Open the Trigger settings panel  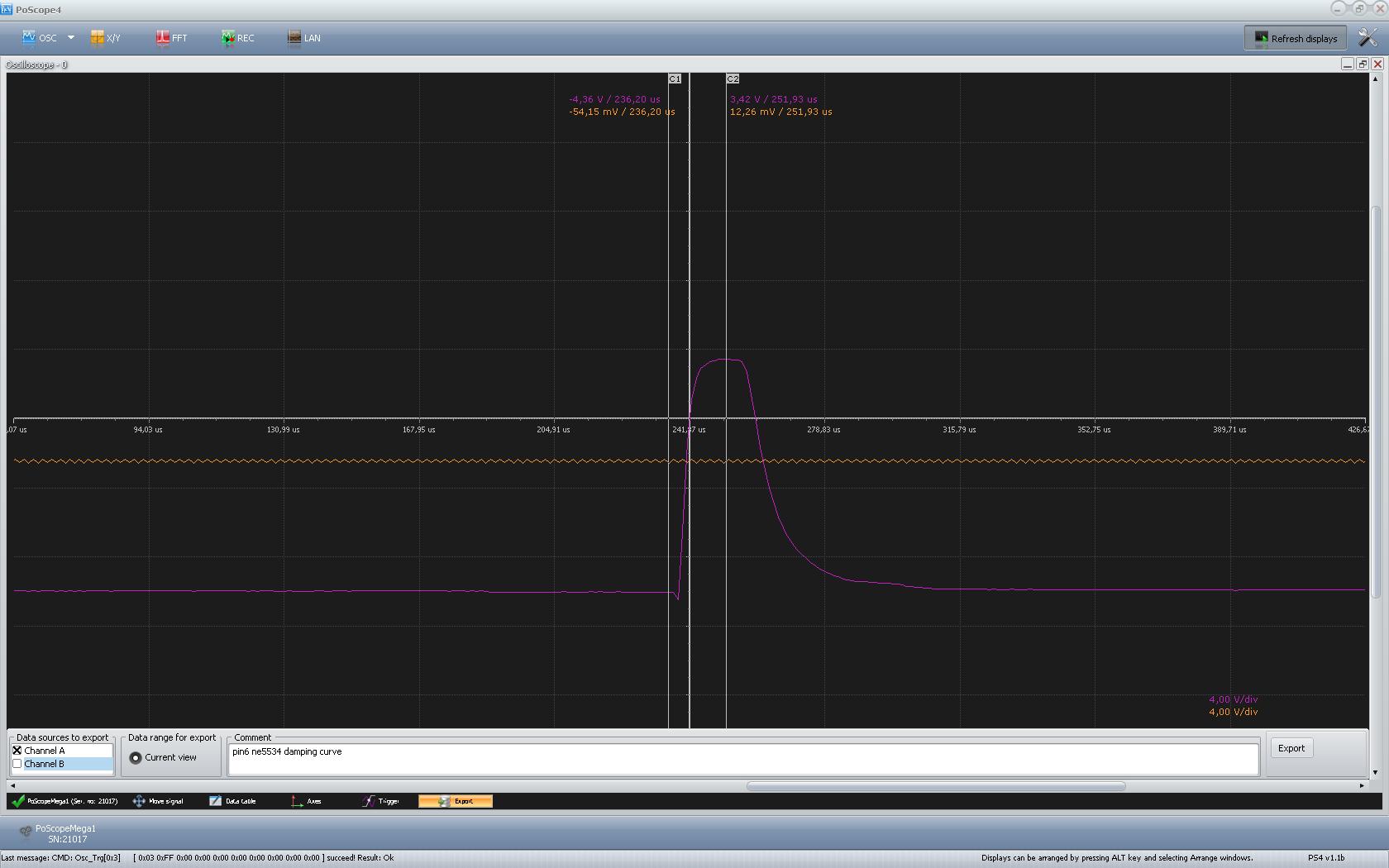[380, 801]
